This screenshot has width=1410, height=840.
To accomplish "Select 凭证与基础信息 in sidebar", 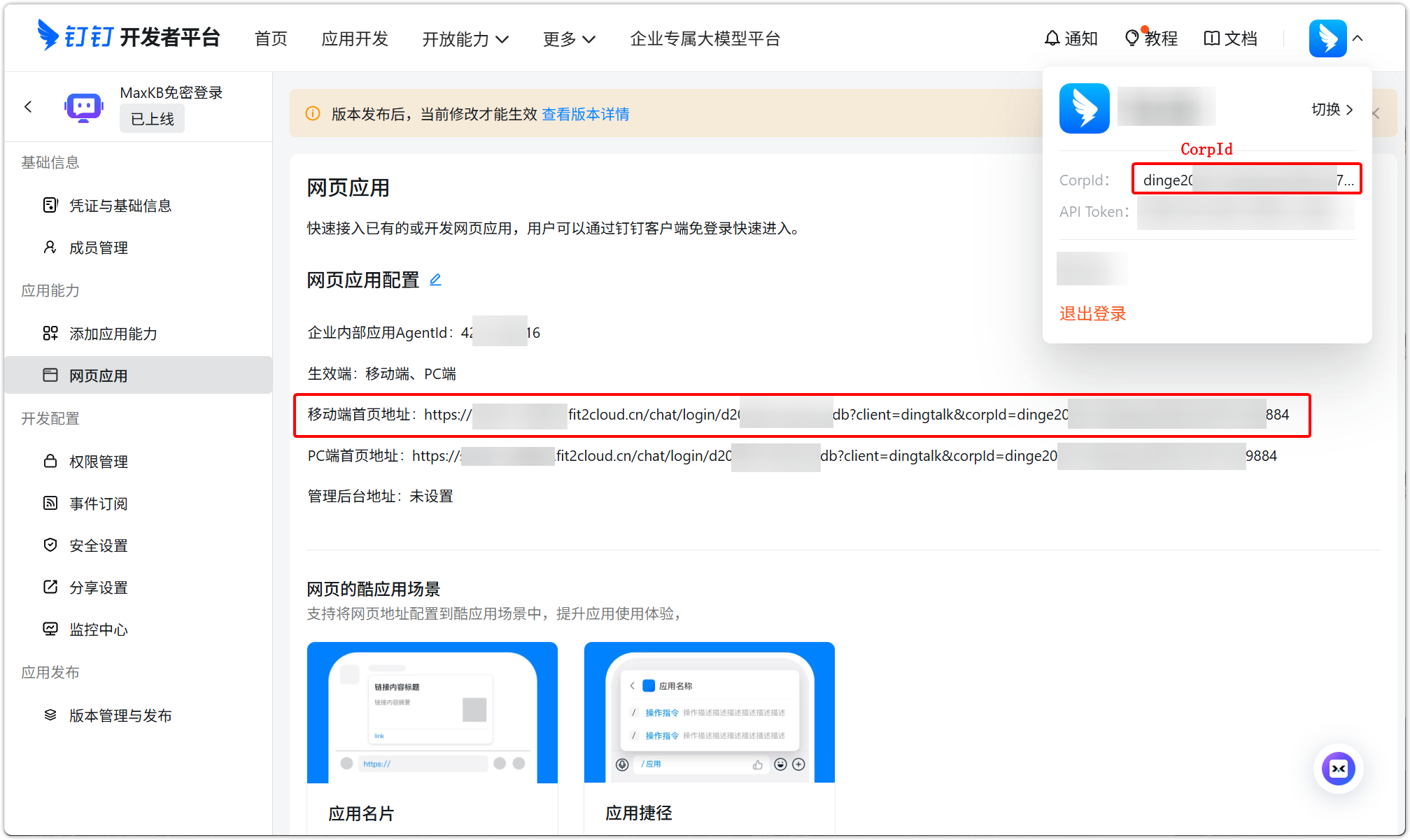I will click(x=120, y=206).
